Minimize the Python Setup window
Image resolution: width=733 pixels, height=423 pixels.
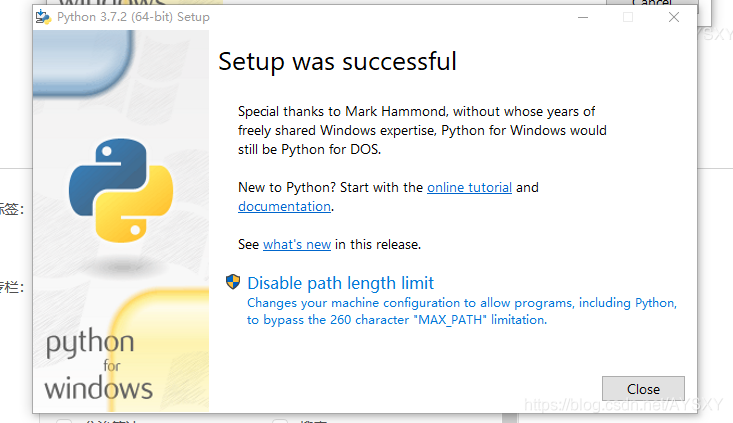click(x=583, y=17)
